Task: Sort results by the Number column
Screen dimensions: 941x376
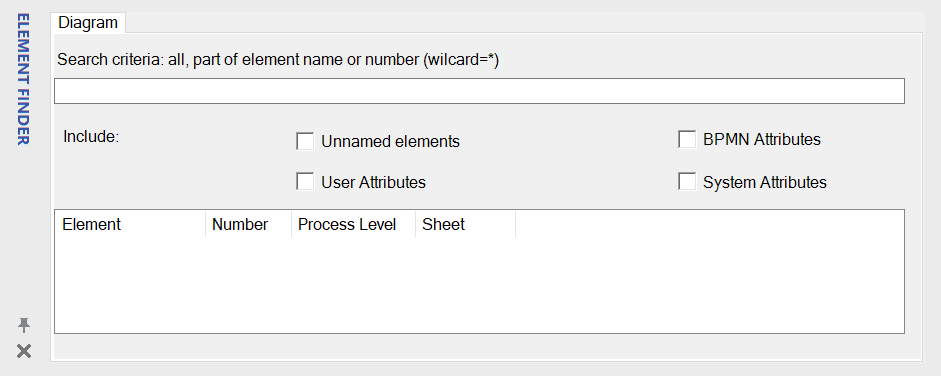Action: coord(248,224)
